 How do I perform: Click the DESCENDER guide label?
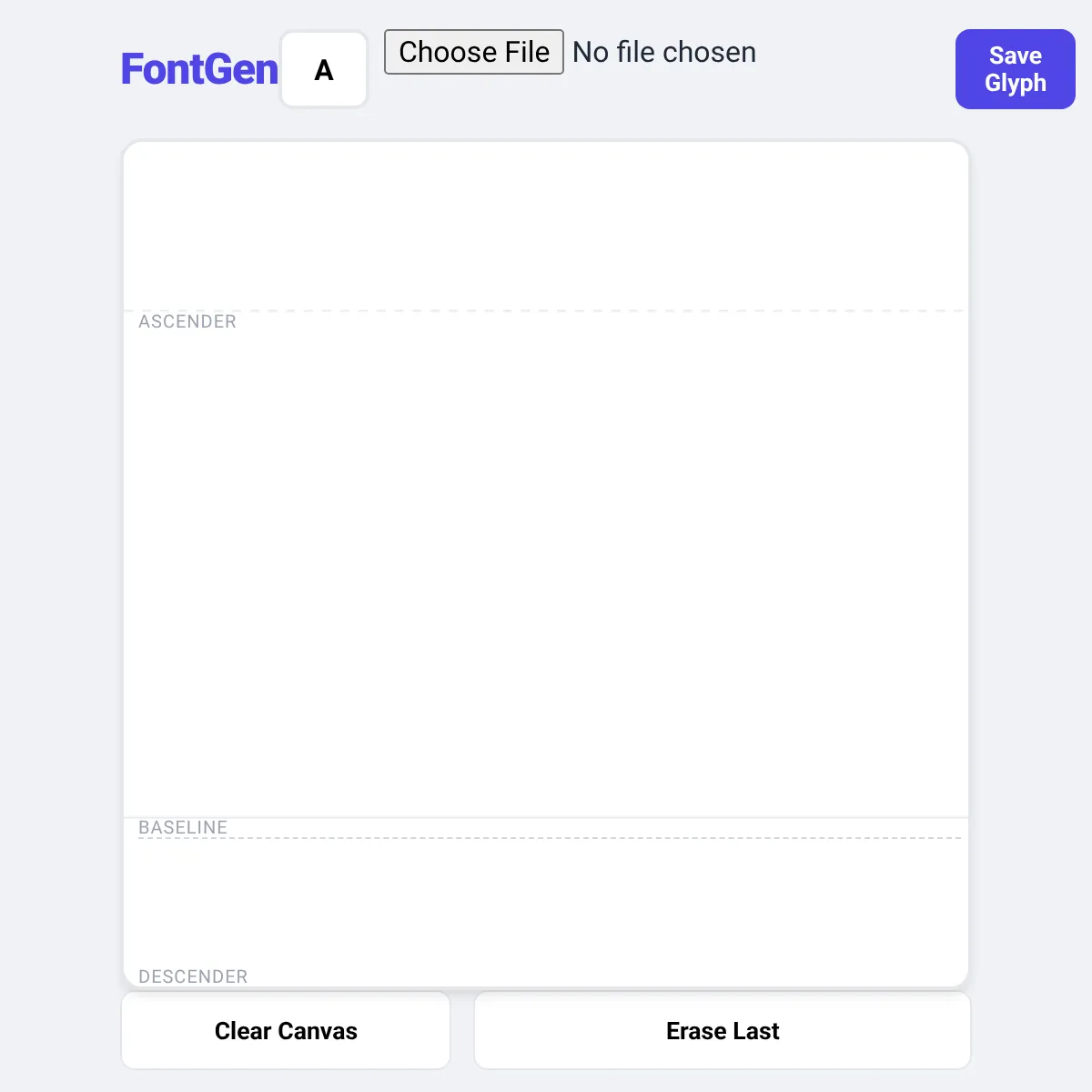click(193, 976)
